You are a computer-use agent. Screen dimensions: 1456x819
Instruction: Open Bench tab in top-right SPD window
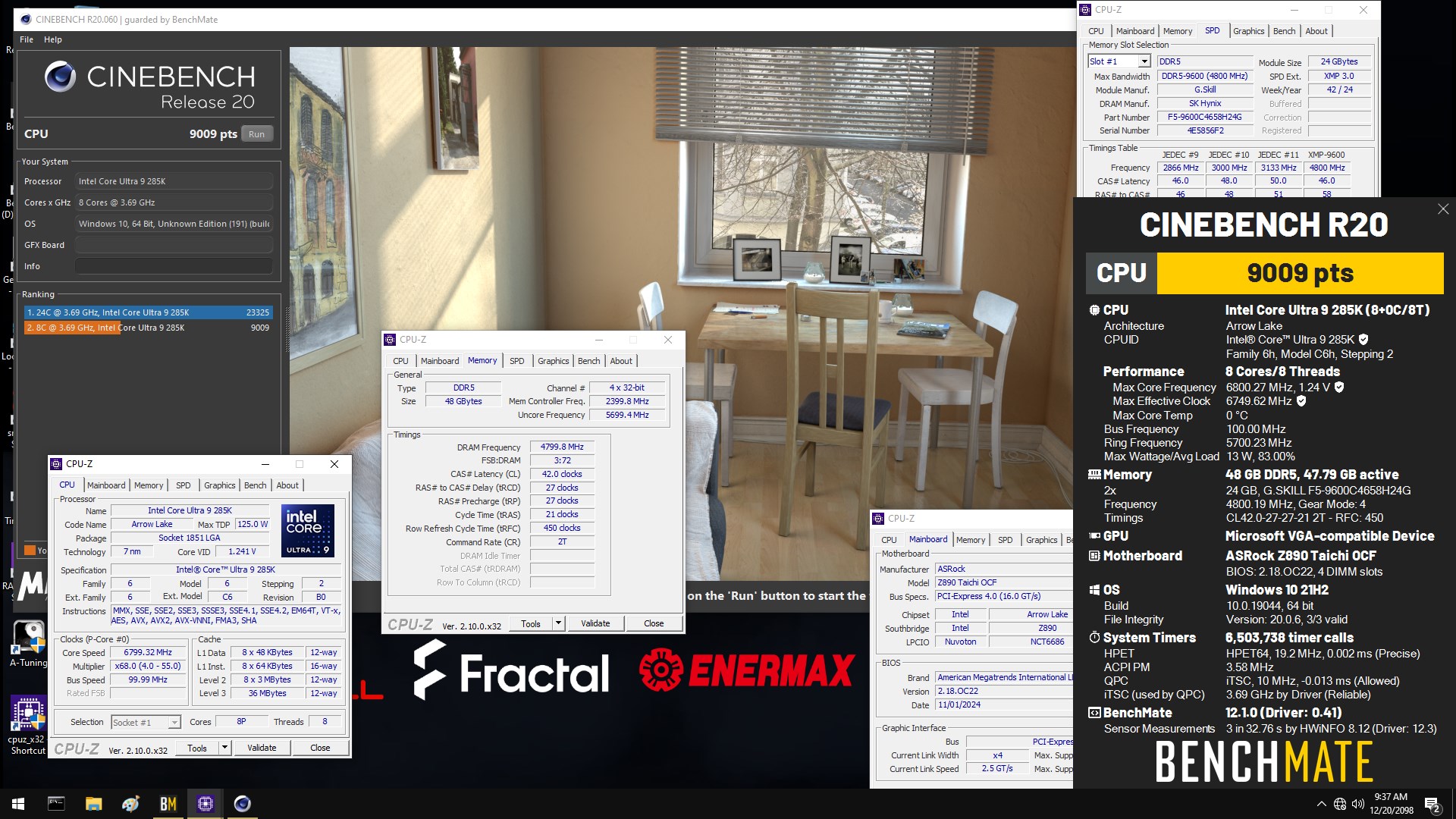pos(1284,31)
